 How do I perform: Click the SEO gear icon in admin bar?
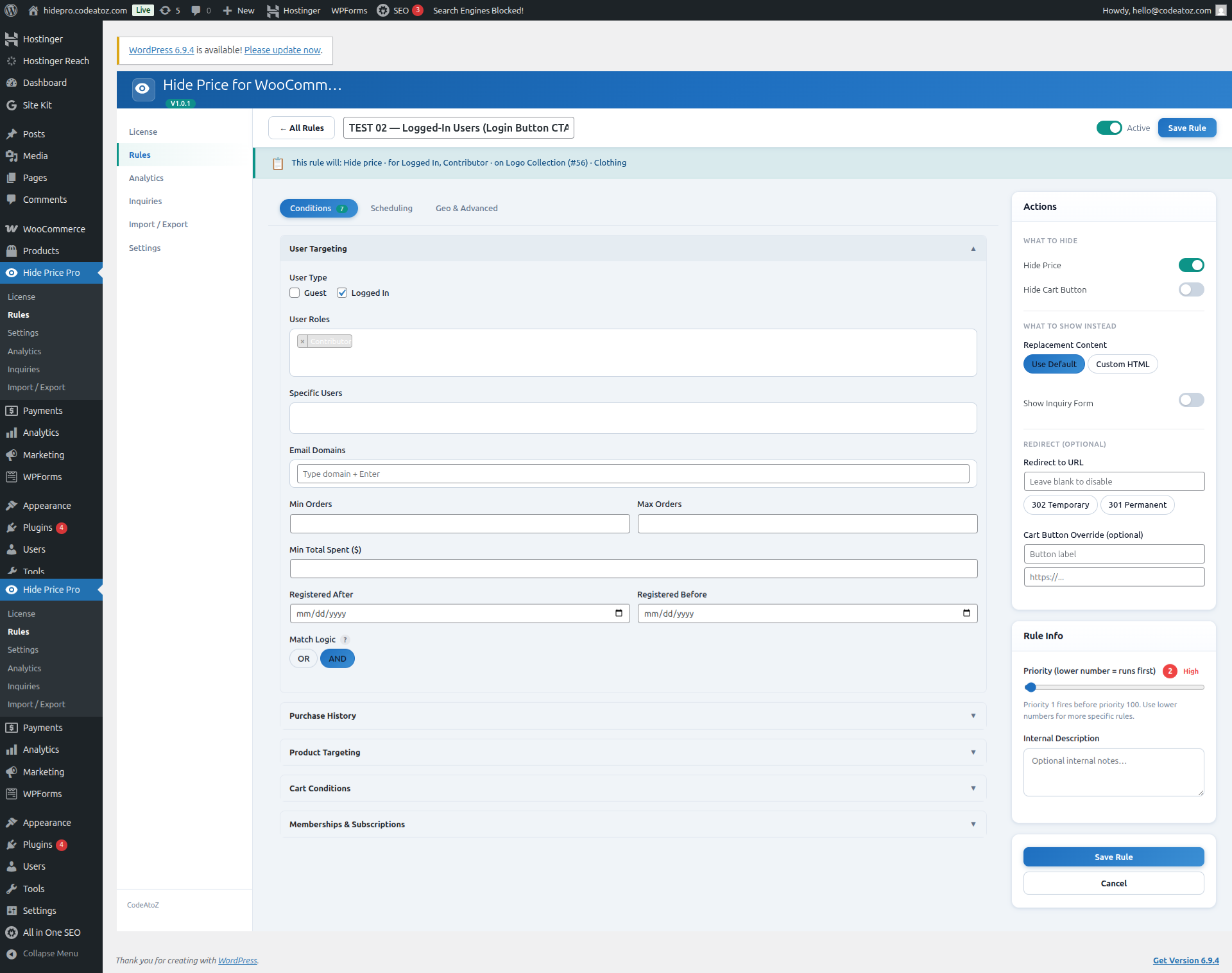(383, 10)
